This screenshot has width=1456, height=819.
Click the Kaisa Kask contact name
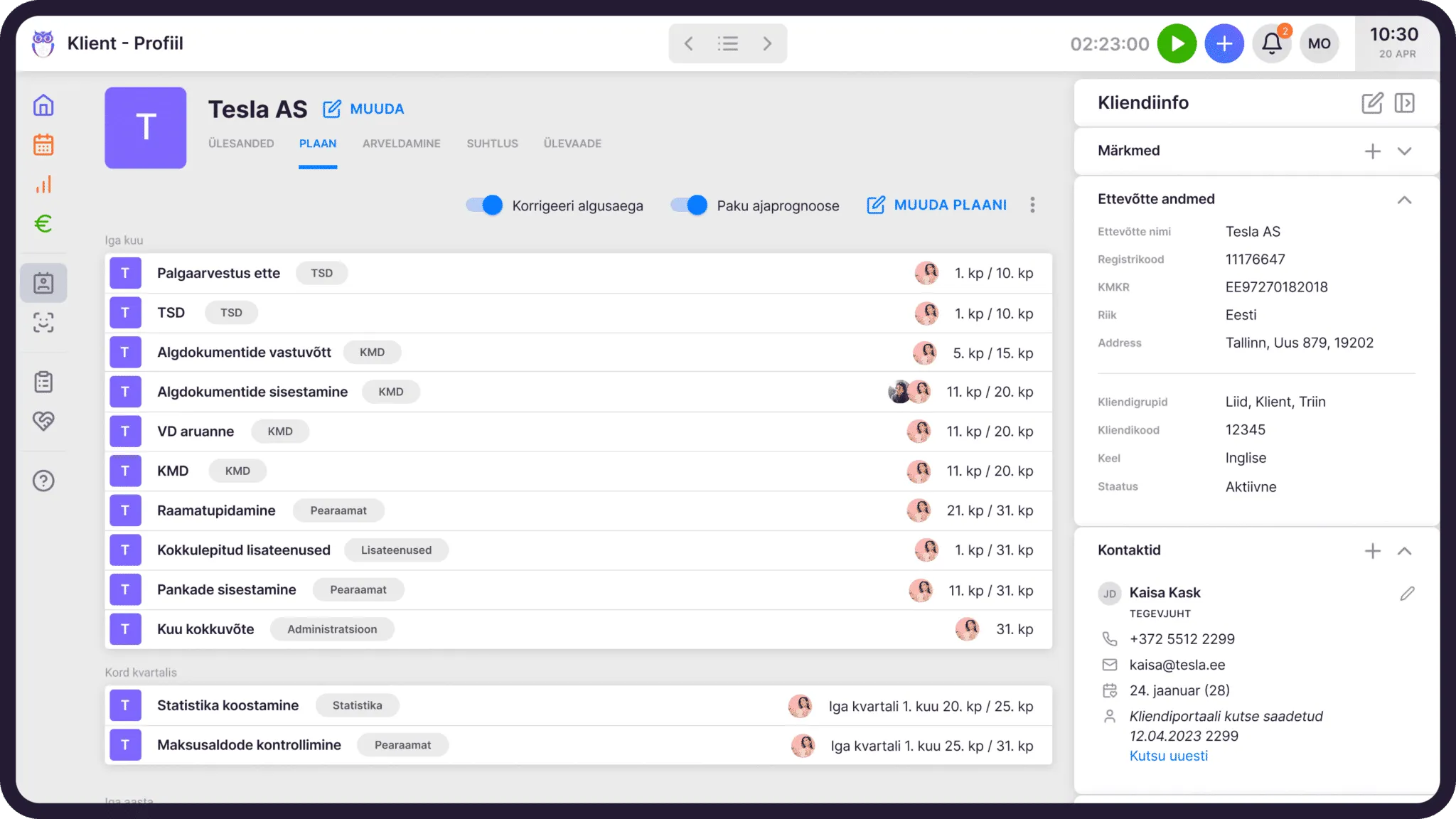[1165, 593]
